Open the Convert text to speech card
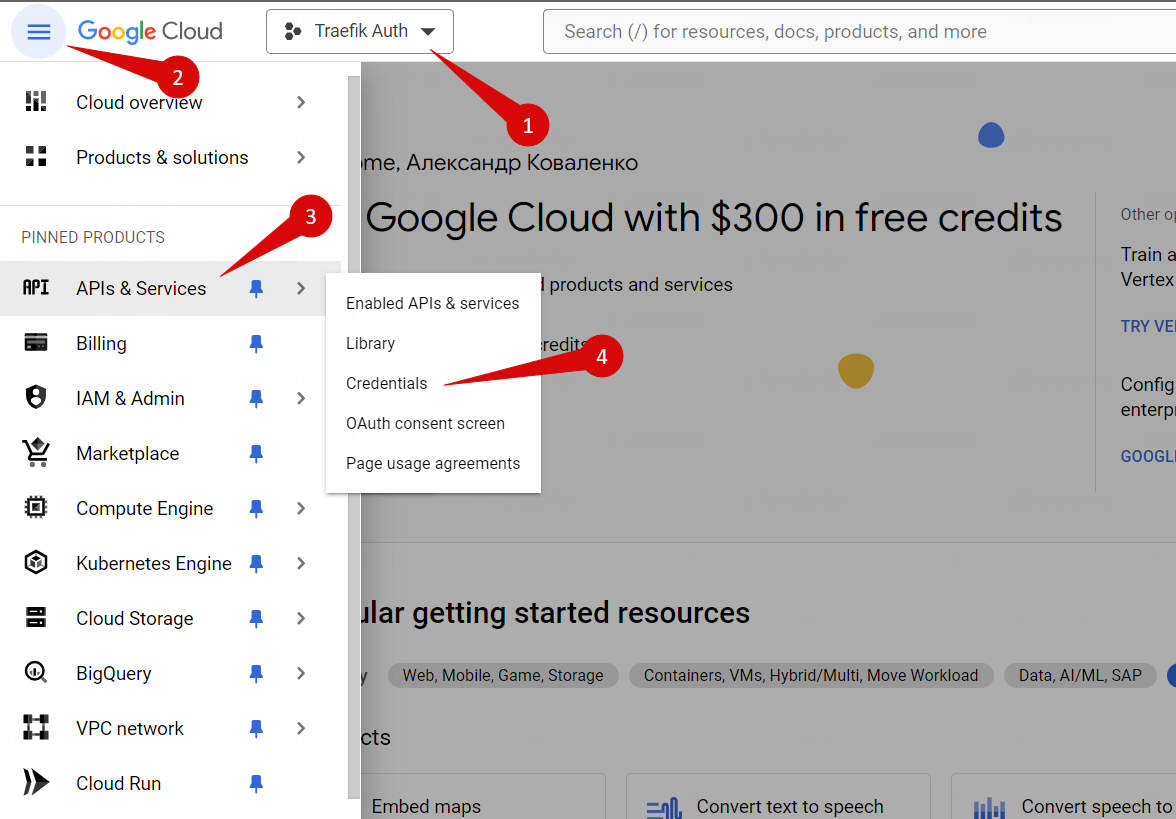1176x819 pixels. (778, 797)
